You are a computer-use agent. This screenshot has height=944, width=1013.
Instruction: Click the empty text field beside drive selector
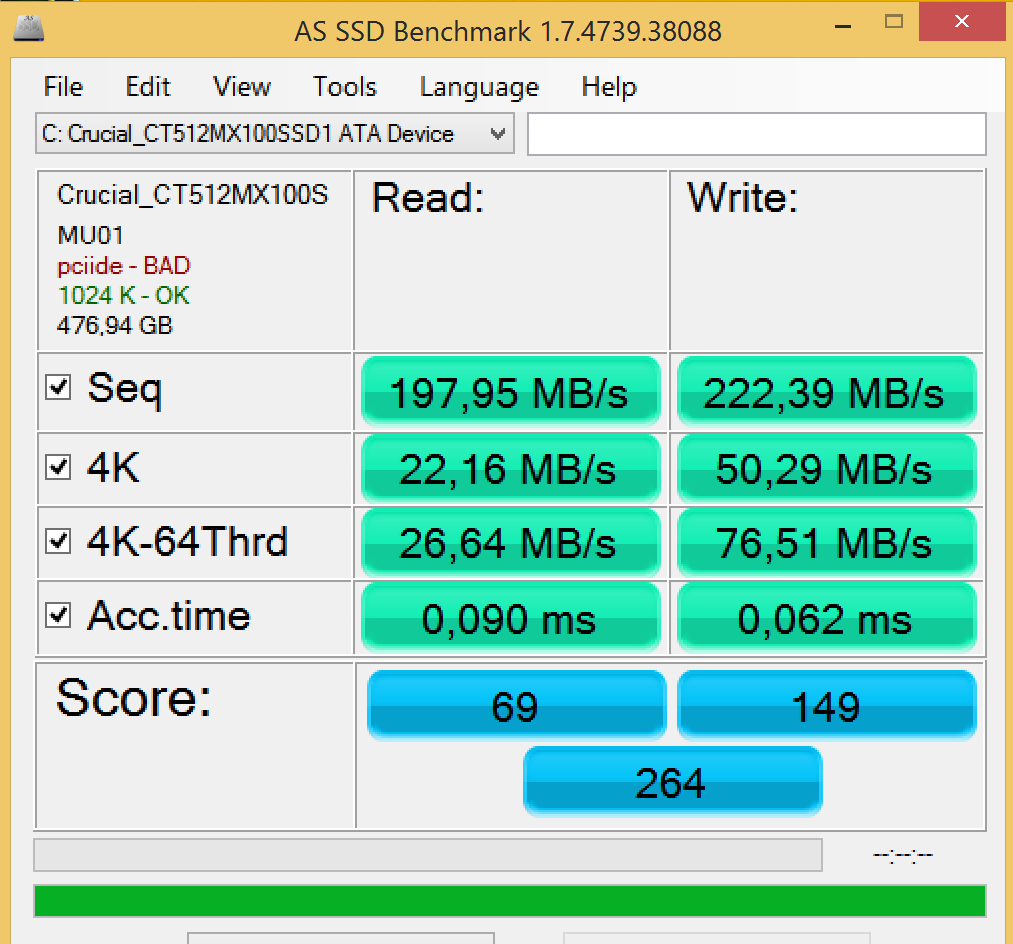757,134
